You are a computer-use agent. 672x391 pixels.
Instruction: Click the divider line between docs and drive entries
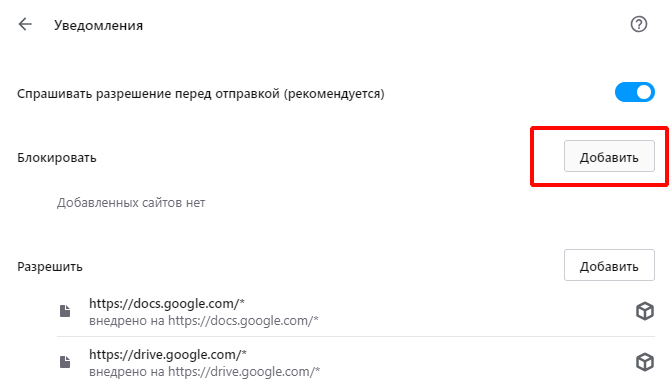point(356,337)
